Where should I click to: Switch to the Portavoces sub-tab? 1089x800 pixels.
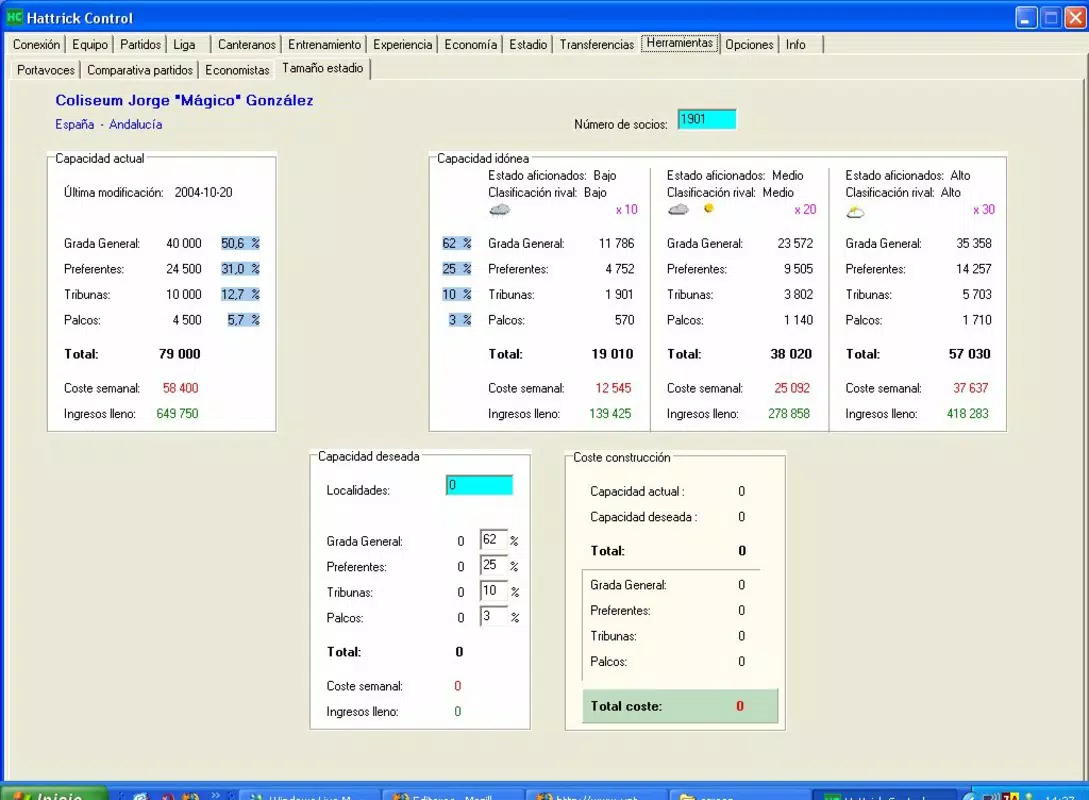(46, 70)
